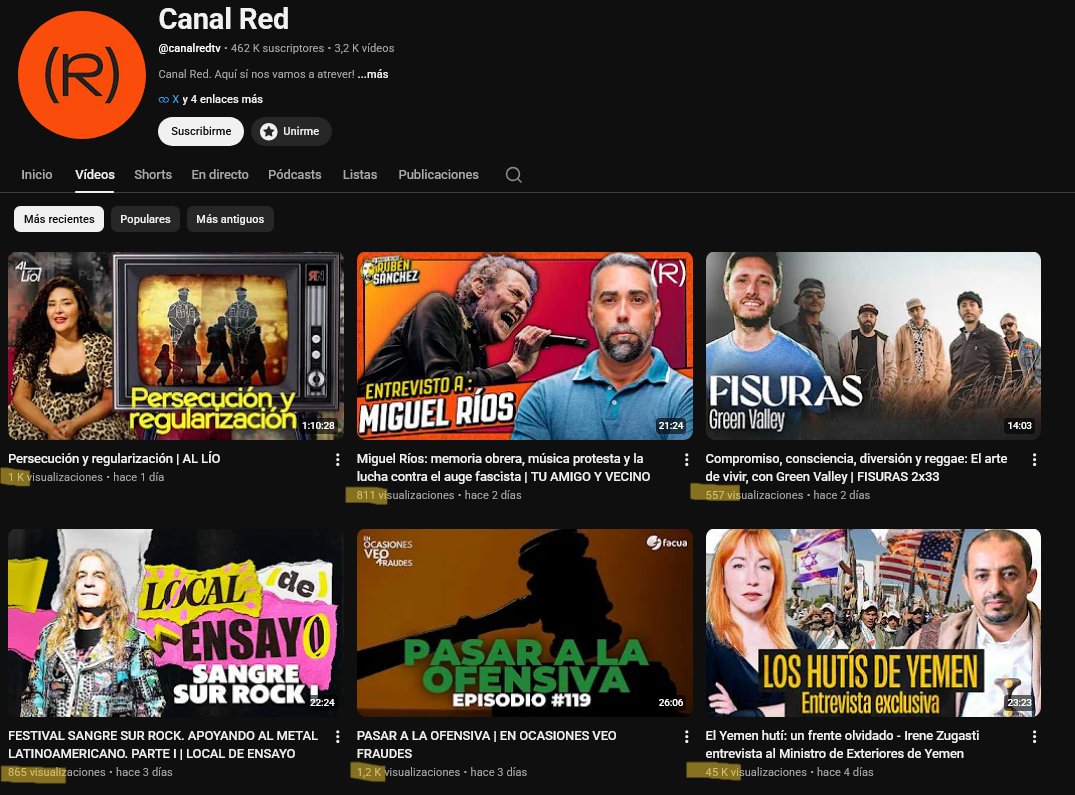The width and height of the screenshot is (1075, 795).
Task: Click the 462 K suscriptores text
Action: tap(278, 48)
